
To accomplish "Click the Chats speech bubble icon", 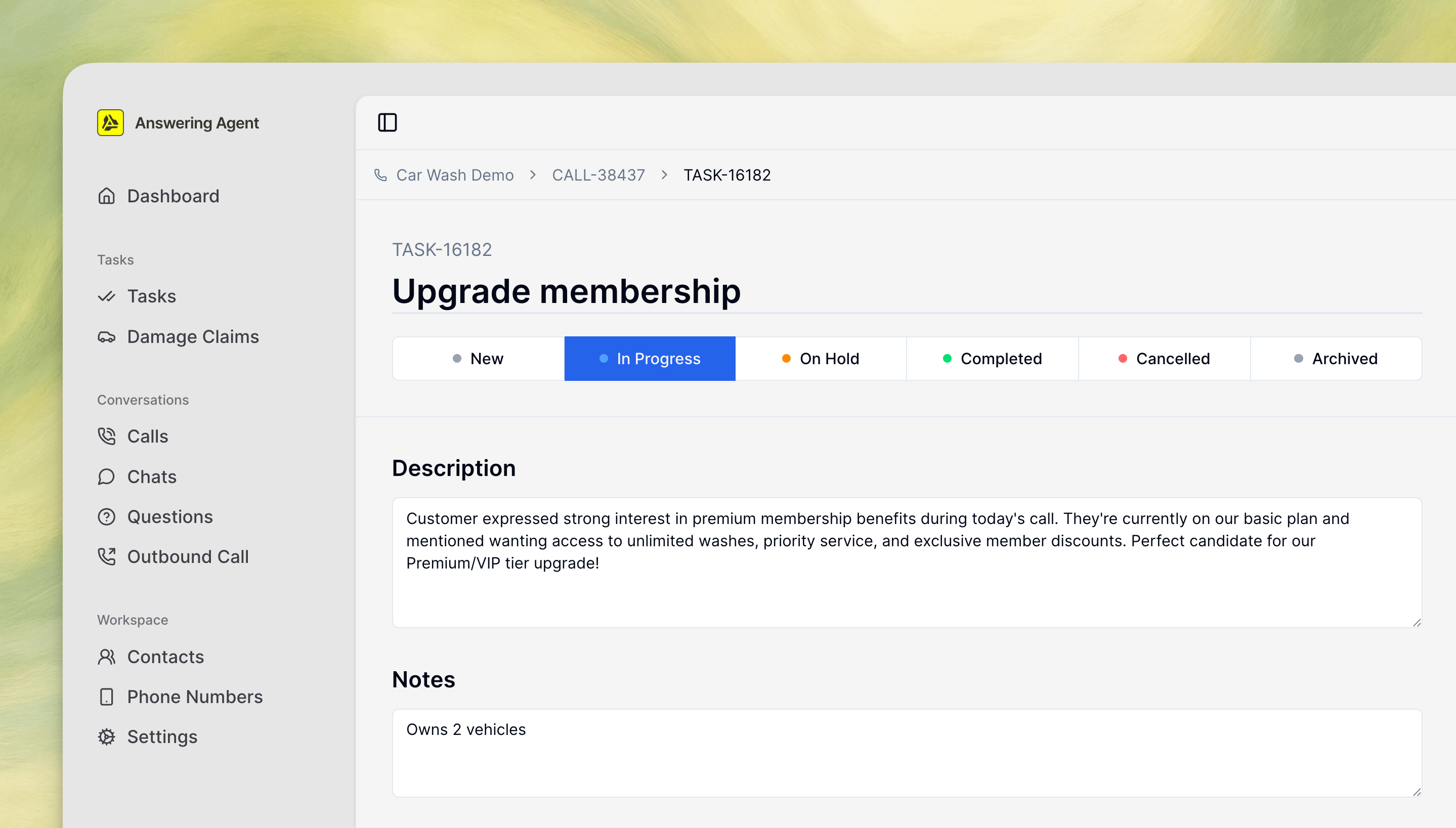I will tap(107, 476).
